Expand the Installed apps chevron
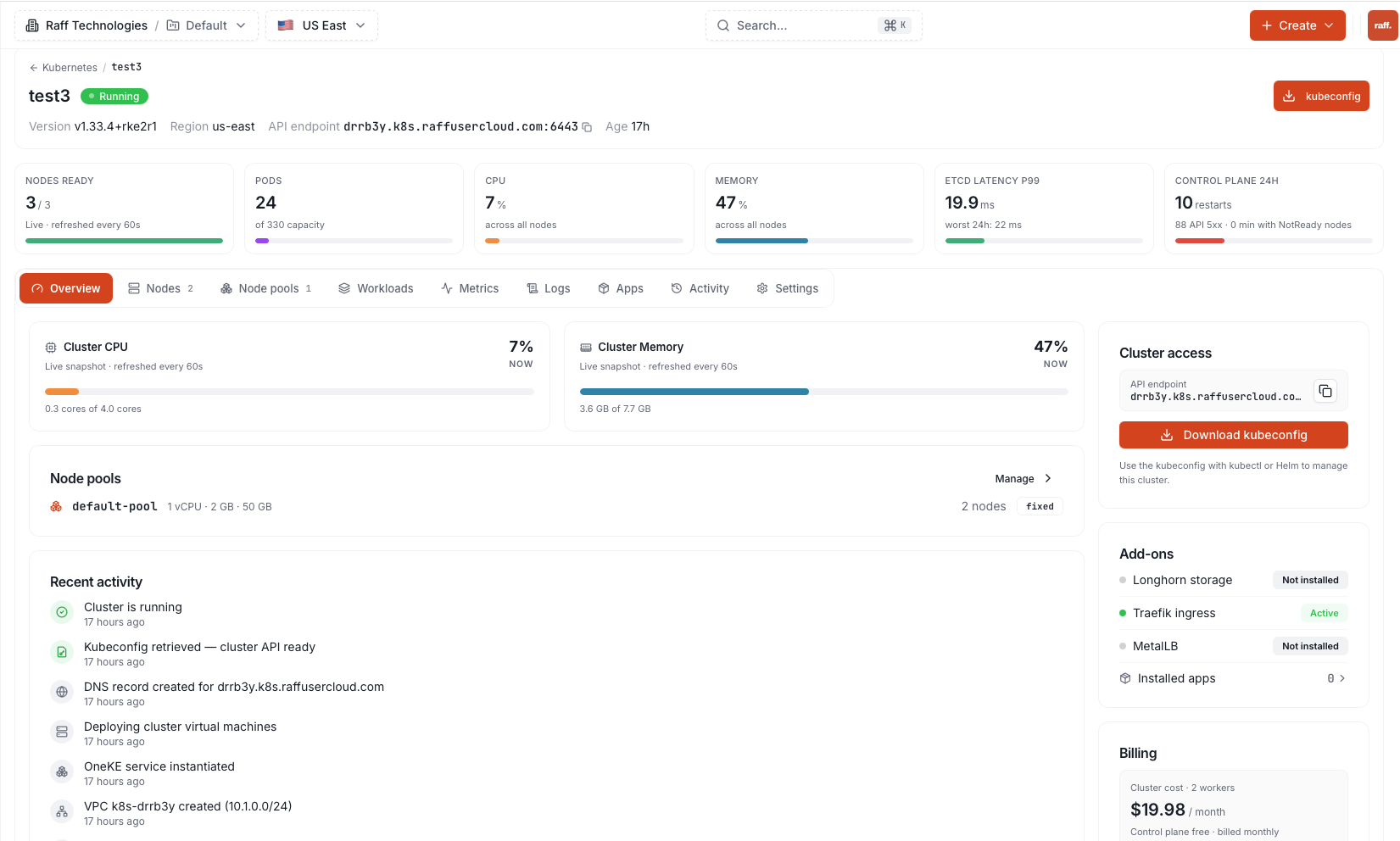The image size is (1400, 841). coord(1342,678)
